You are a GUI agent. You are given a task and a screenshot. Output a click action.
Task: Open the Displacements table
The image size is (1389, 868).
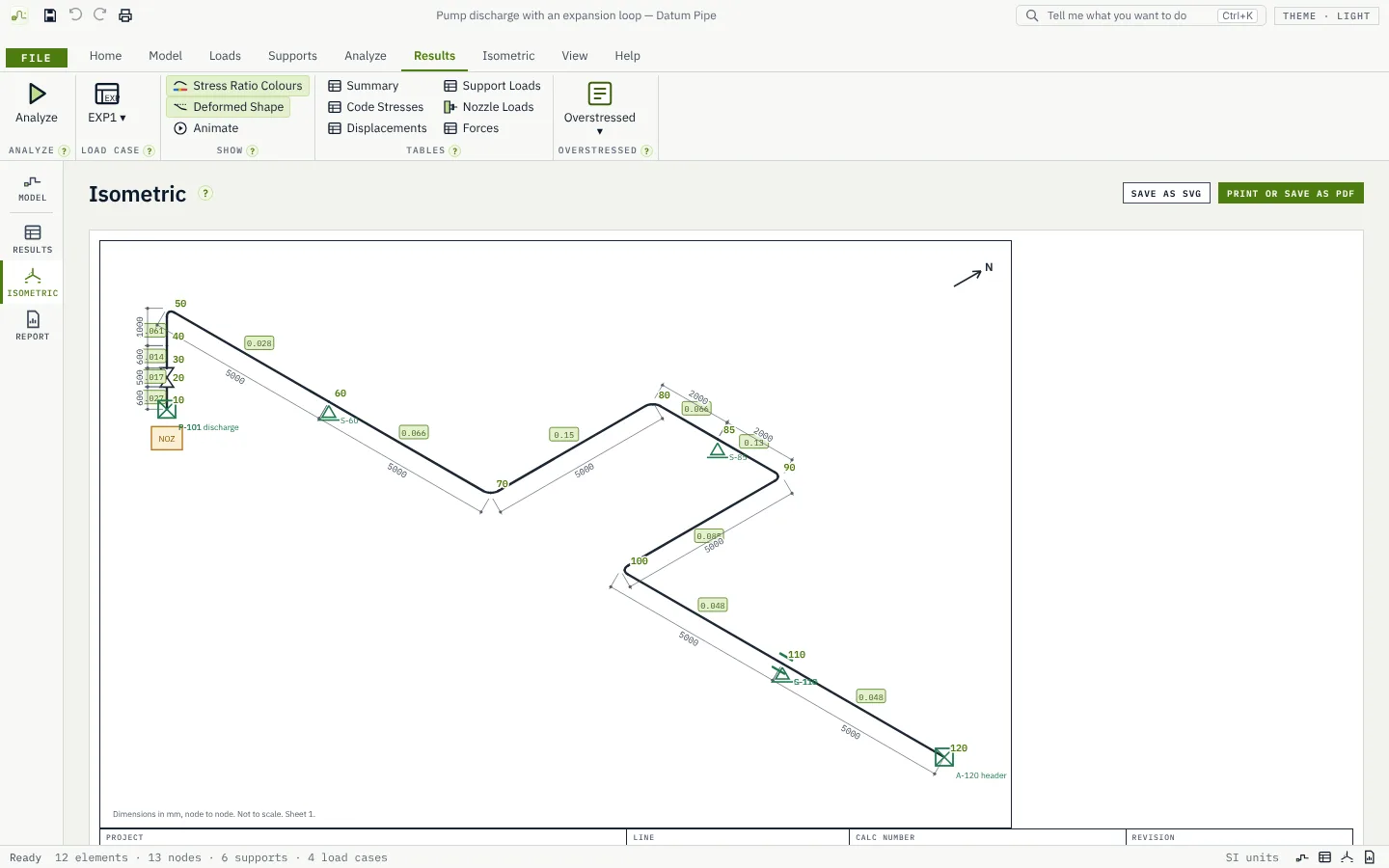pyautogui.click(x=377, y=128)
